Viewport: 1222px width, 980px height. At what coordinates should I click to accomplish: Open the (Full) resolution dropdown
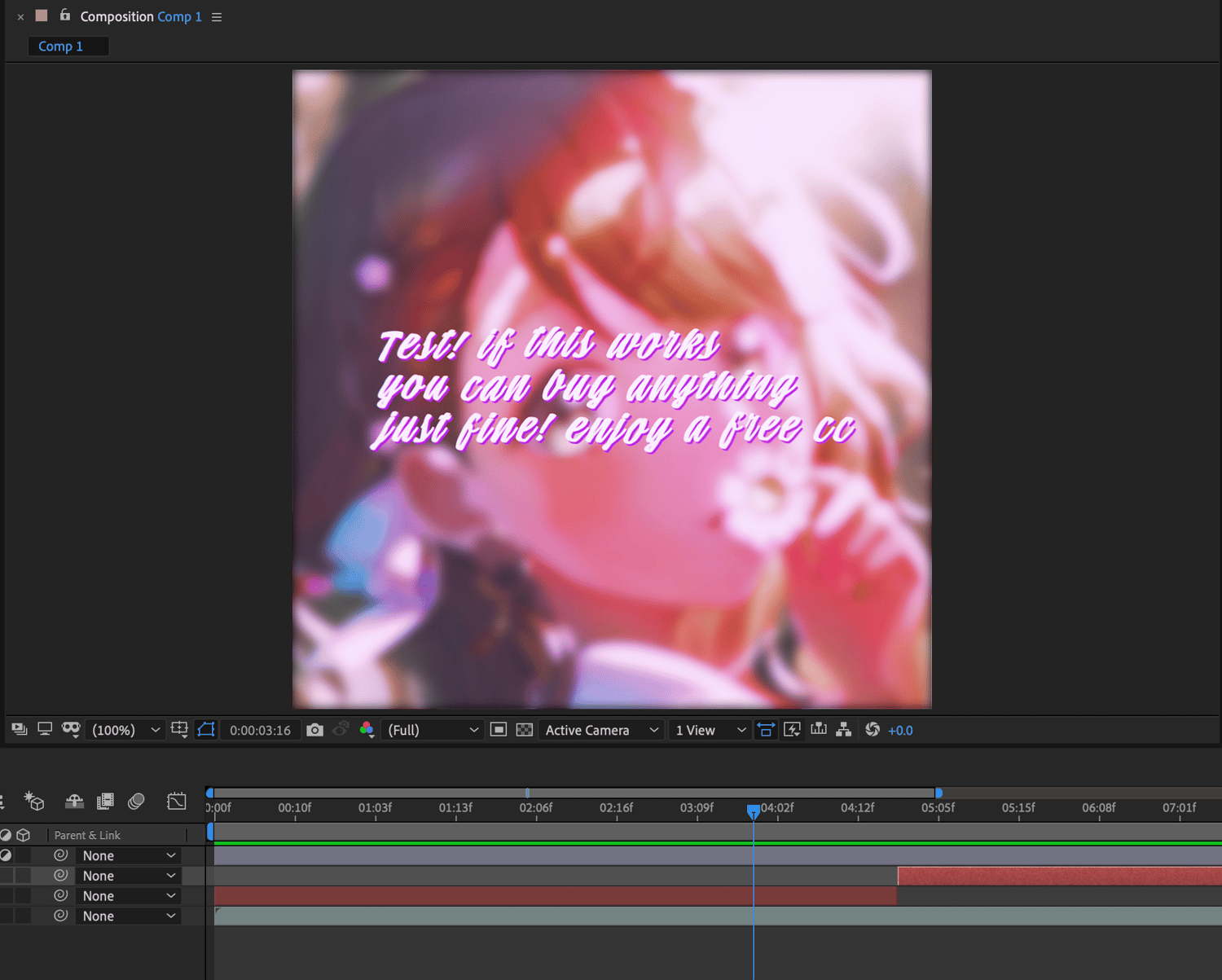432,731
